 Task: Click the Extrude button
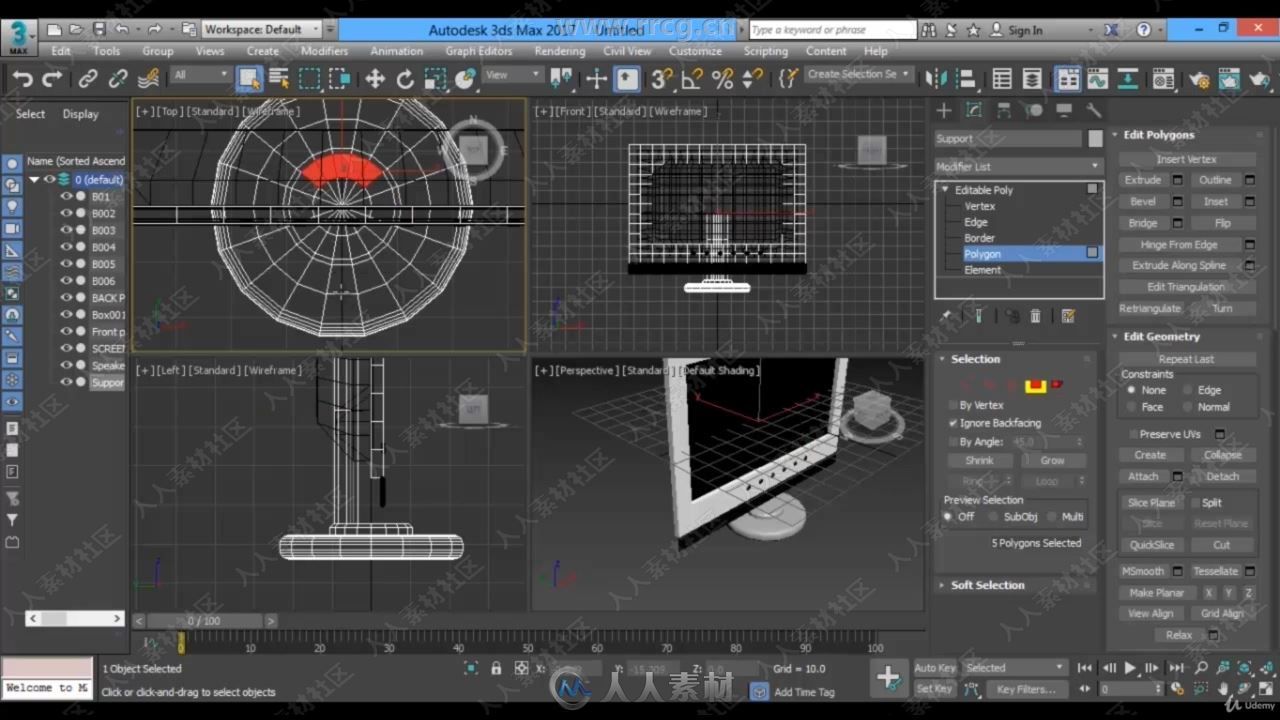(1143, 180)
